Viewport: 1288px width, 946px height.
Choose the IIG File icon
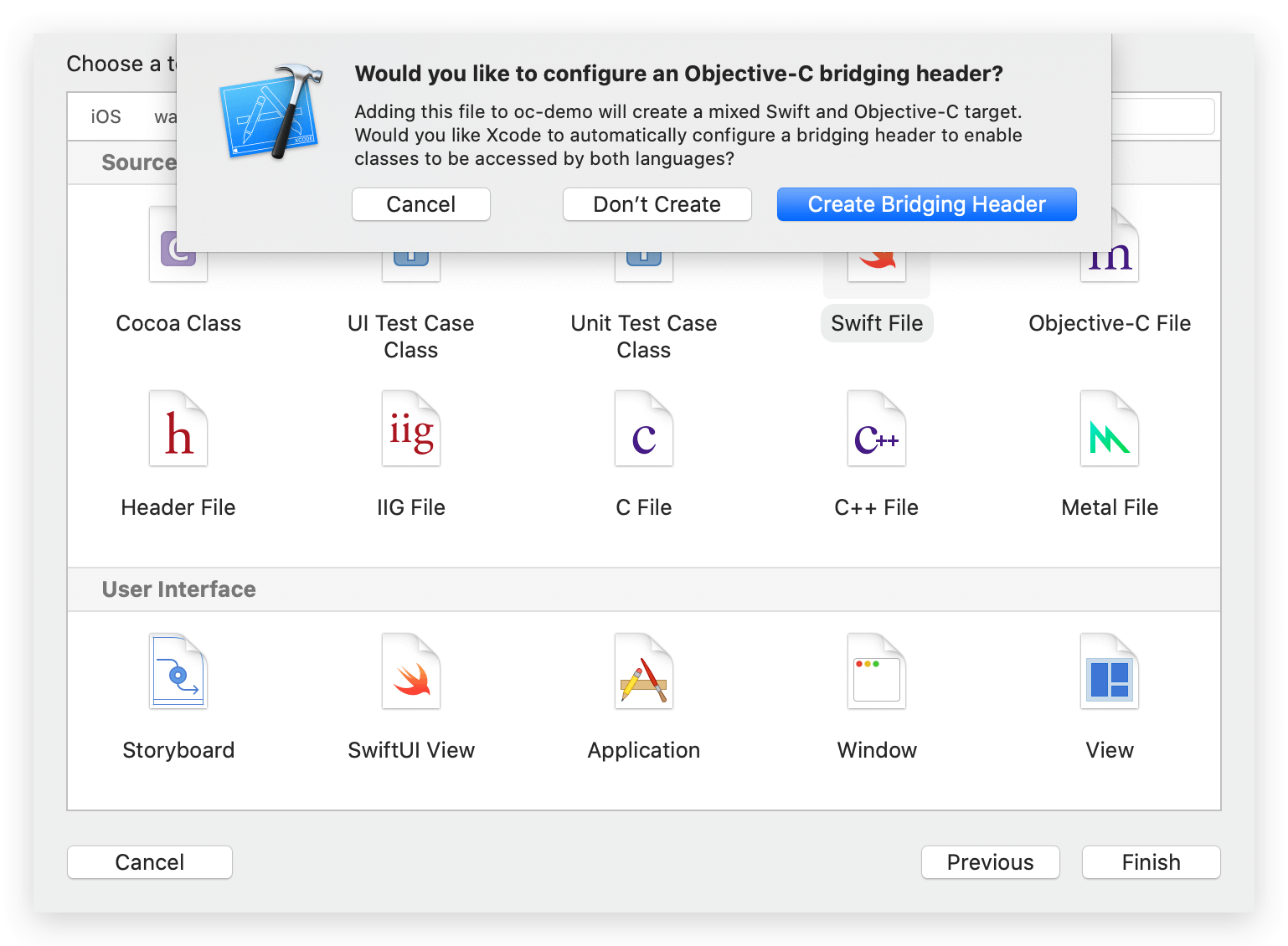tap(411, 428)
